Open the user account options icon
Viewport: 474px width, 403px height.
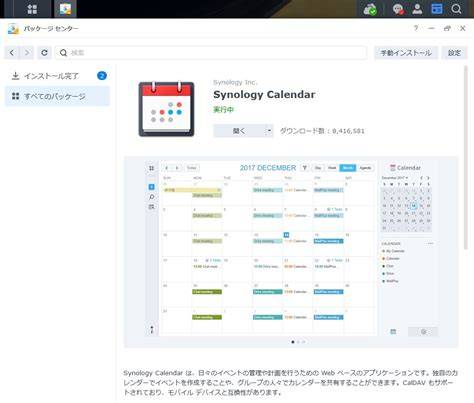tap(417, 9)
